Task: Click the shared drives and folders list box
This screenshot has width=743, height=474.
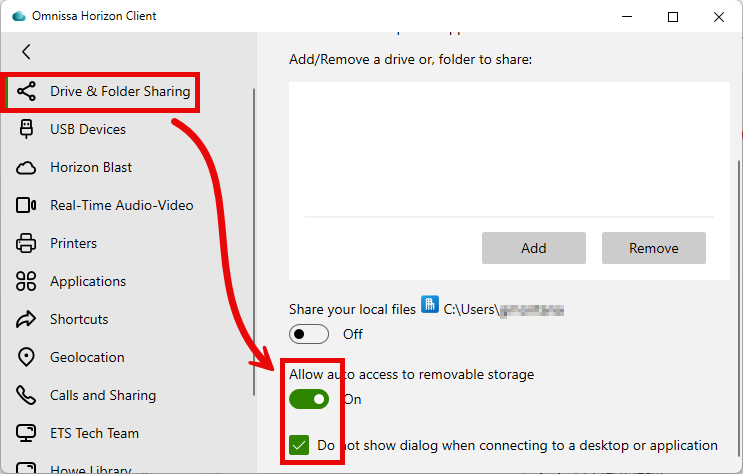Action: click(509, 150)
